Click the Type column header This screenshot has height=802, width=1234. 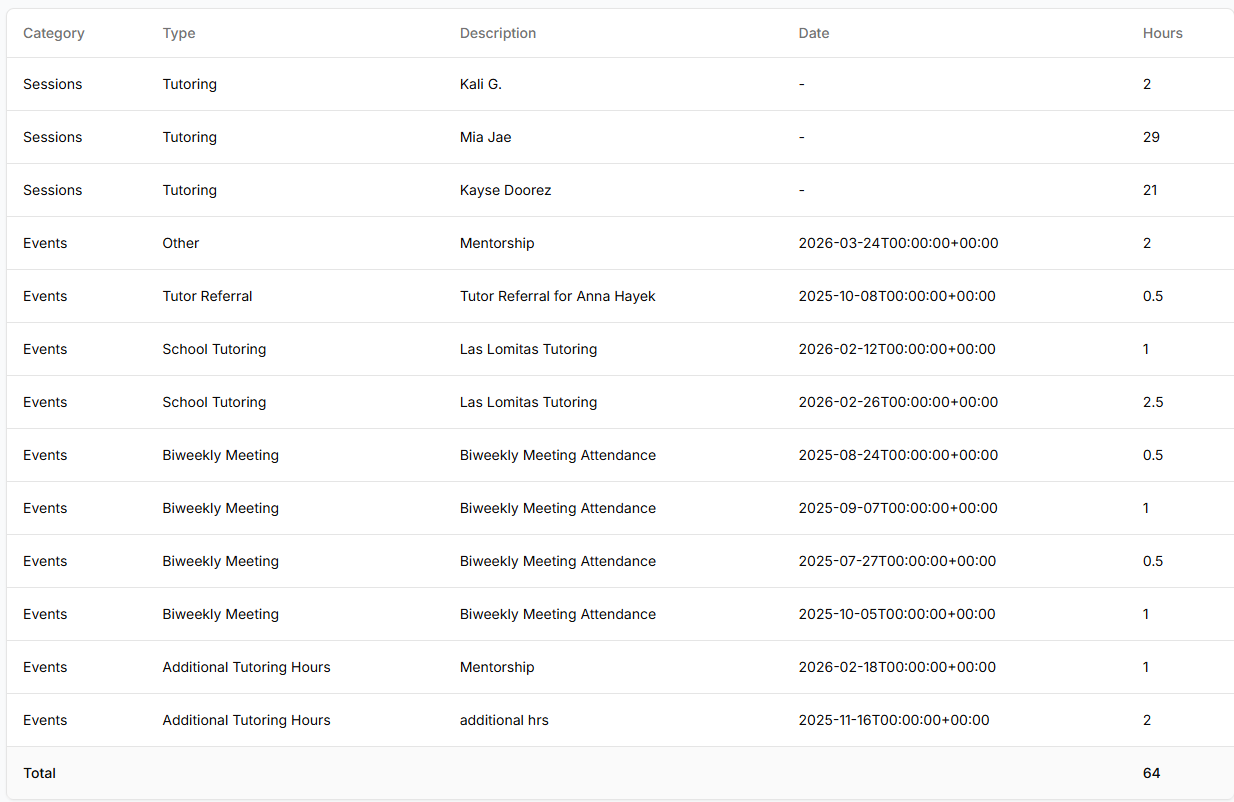(x=179, y=33)
